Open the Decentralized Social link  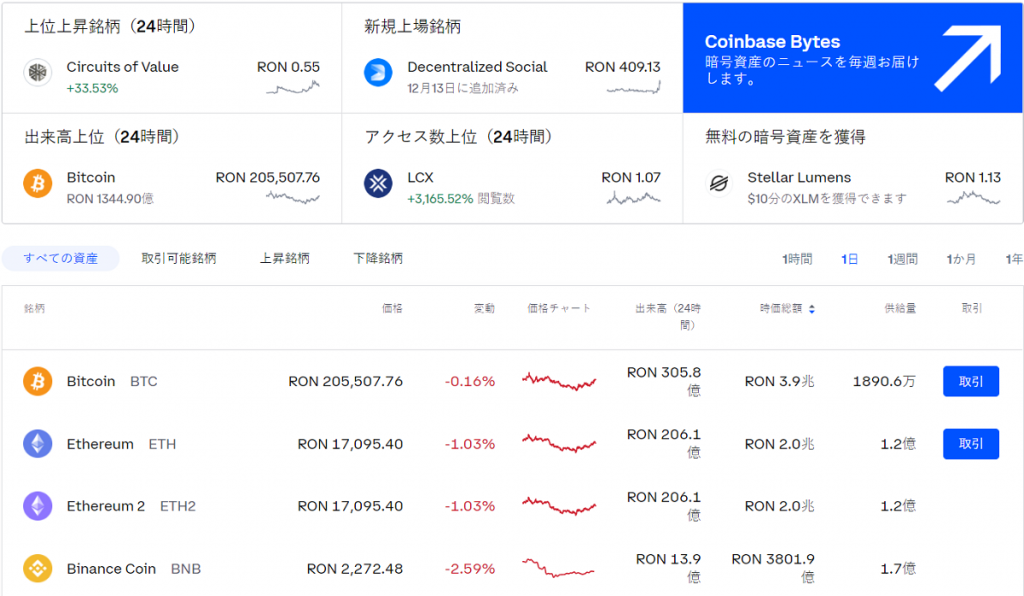477,67
